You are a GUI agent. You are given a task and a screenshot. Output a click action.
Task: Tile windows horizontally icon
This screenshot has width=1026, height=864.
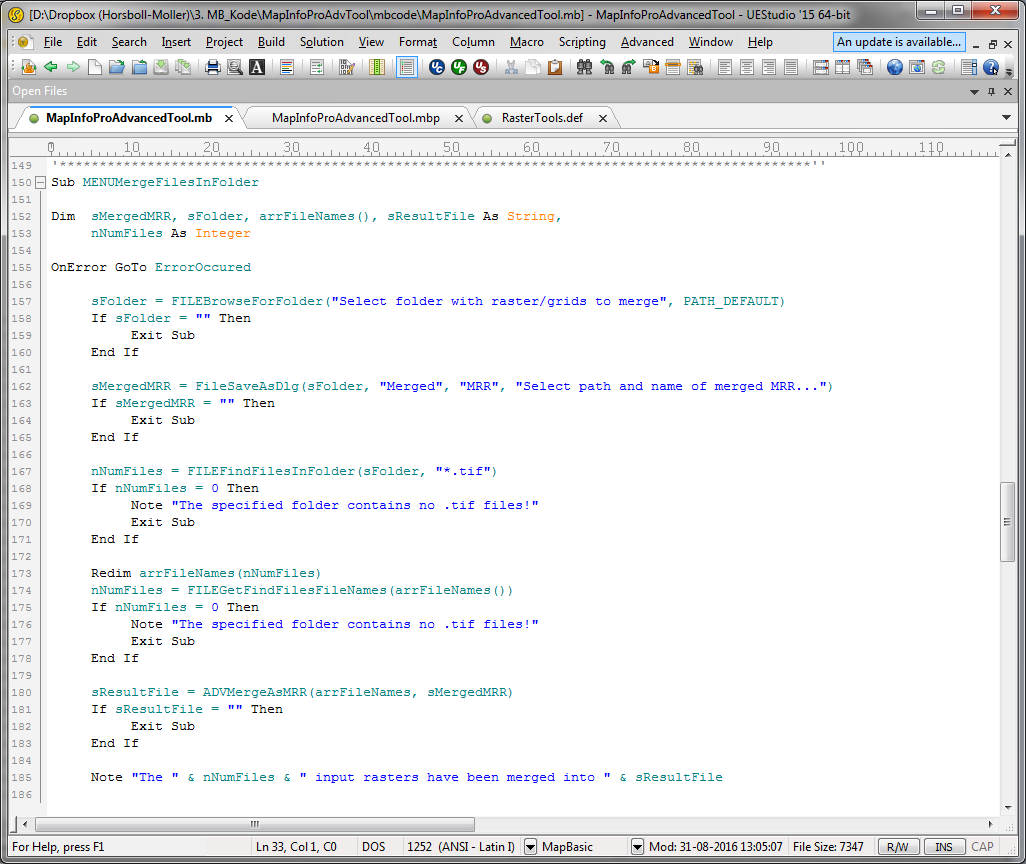(x=821, y=67)
